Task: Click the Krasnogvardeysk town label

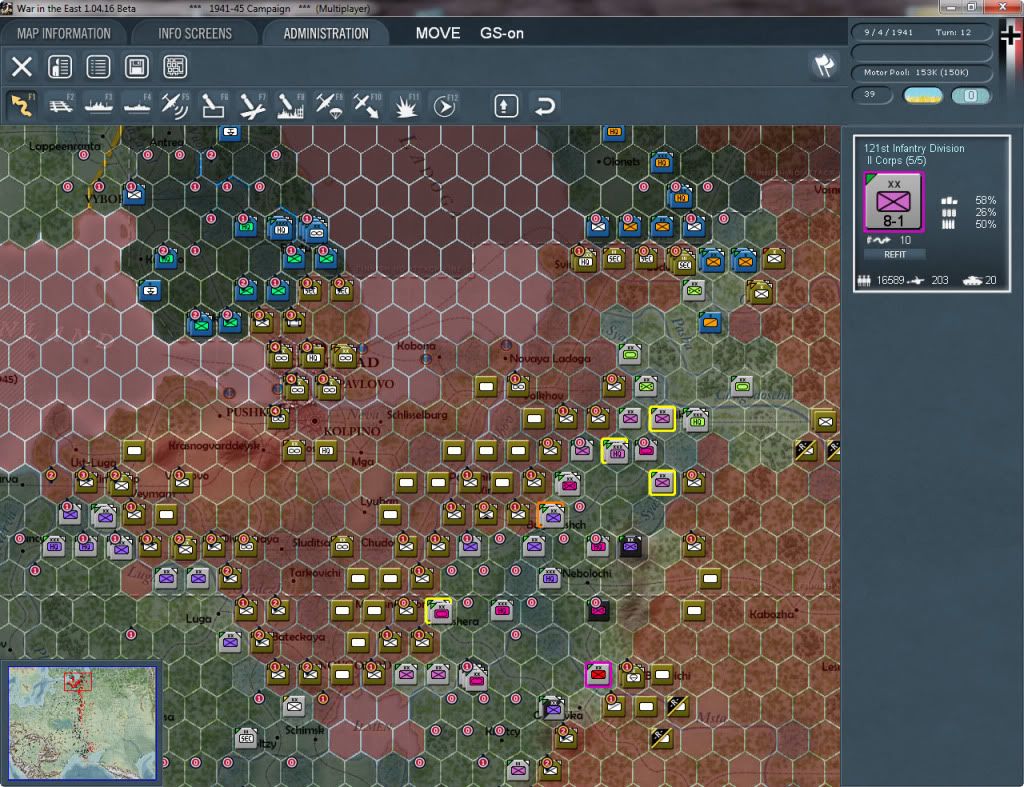Action: click(214, 445)
